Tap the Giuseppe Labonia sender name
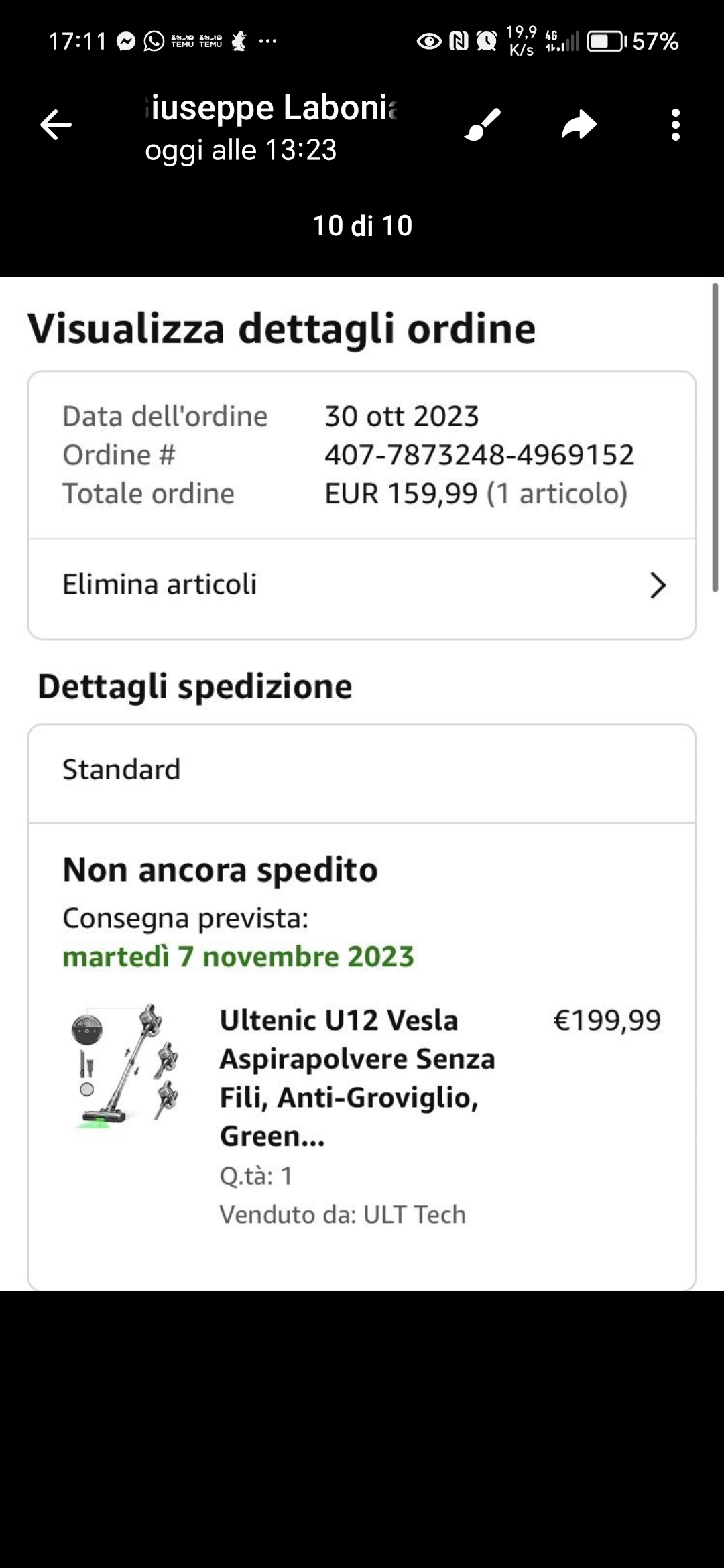 pos(271,108)
